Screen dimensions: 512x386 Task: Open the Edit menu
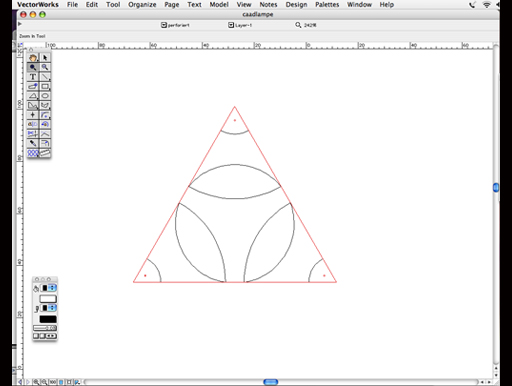(92, 5)
